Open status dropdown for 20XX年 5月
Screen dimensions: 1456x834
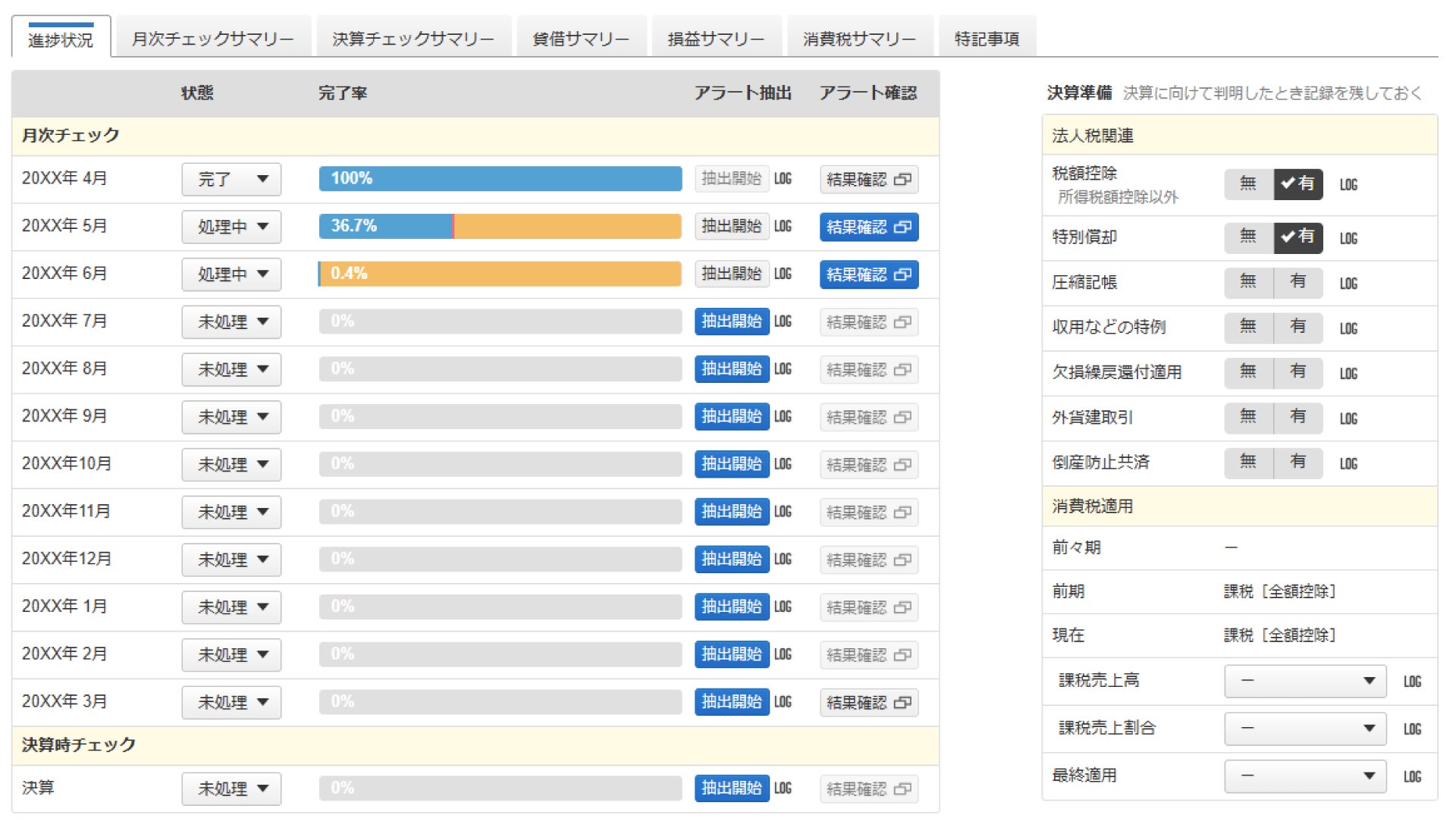coord(231,227)
